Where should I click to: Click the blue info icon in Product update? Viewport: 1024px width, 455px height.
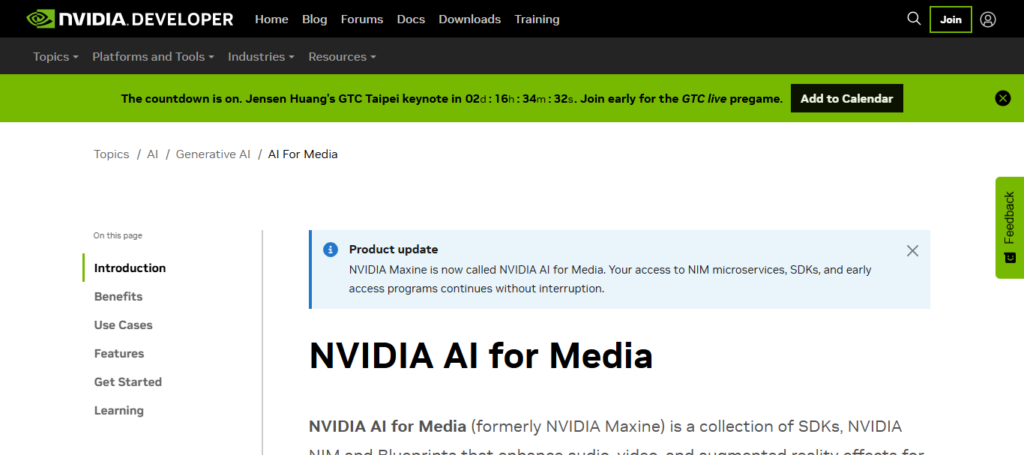pos(331,249)
